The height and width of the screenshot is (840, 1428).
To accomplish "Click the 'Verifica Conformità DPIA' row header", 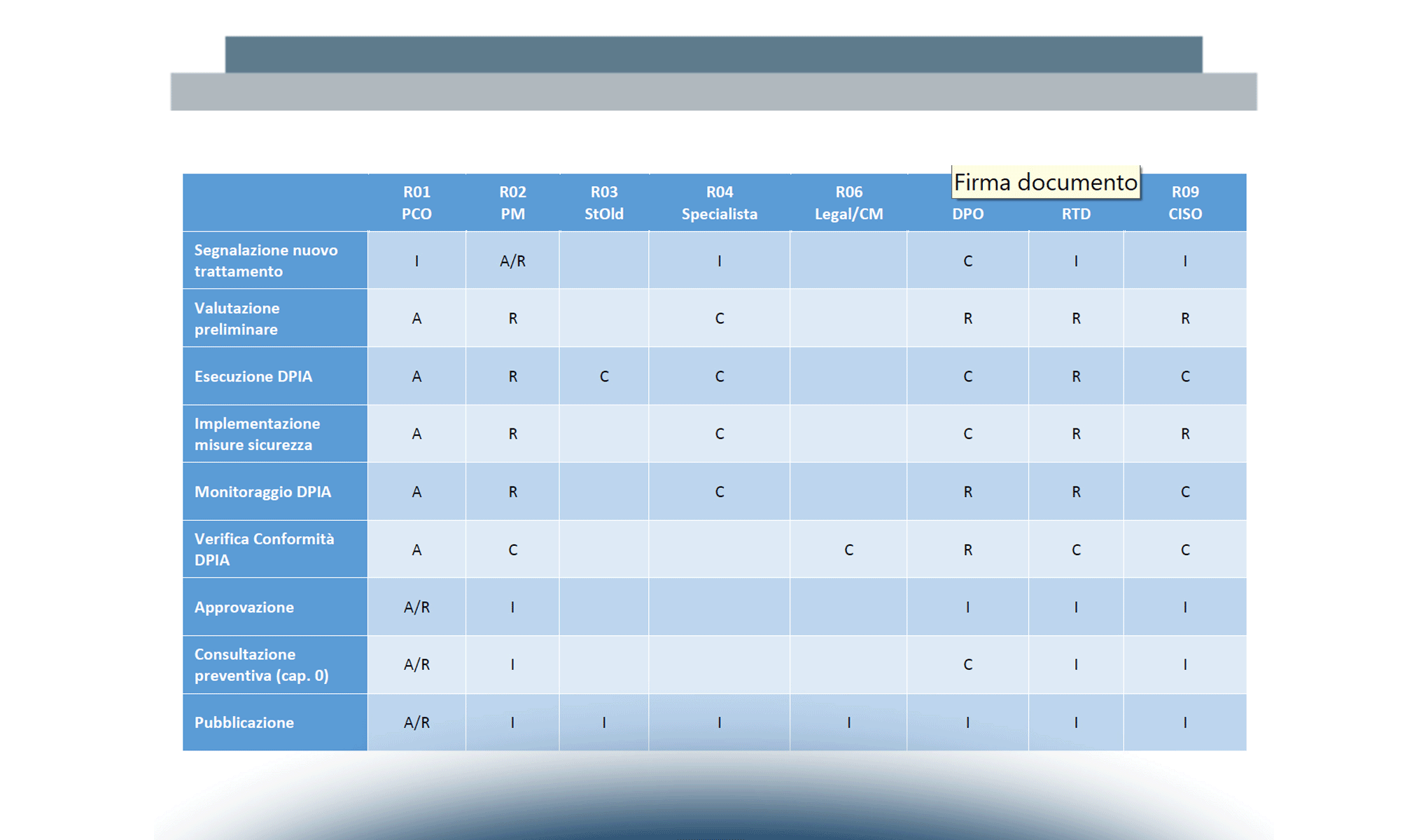I will (x=274, y=549).
